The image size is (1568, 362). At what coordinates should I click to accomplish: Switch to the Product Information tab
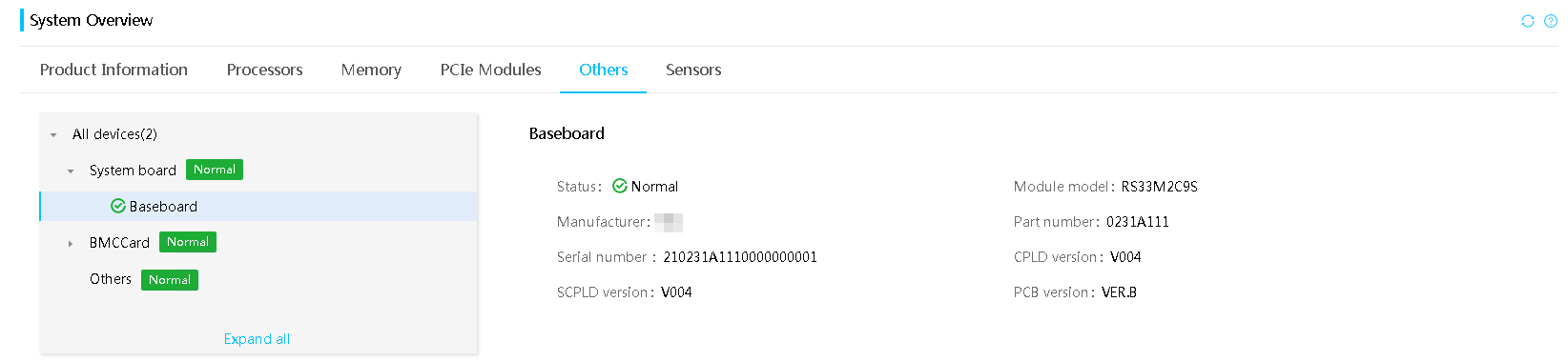[x=113, y=70]
